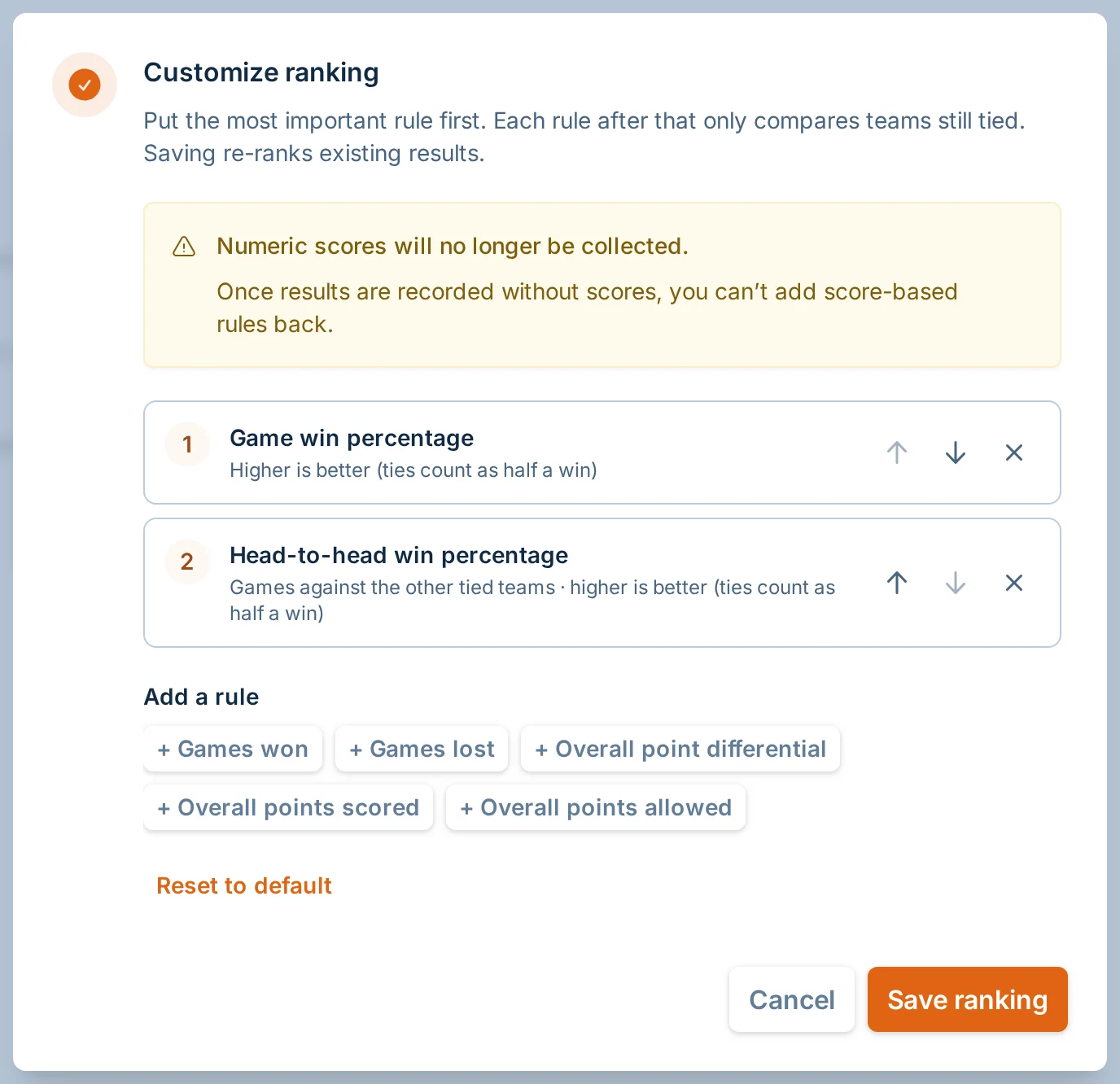Select the rule number 1 badge
The width and height of the screenshot is (1120, 1084).
187,444
